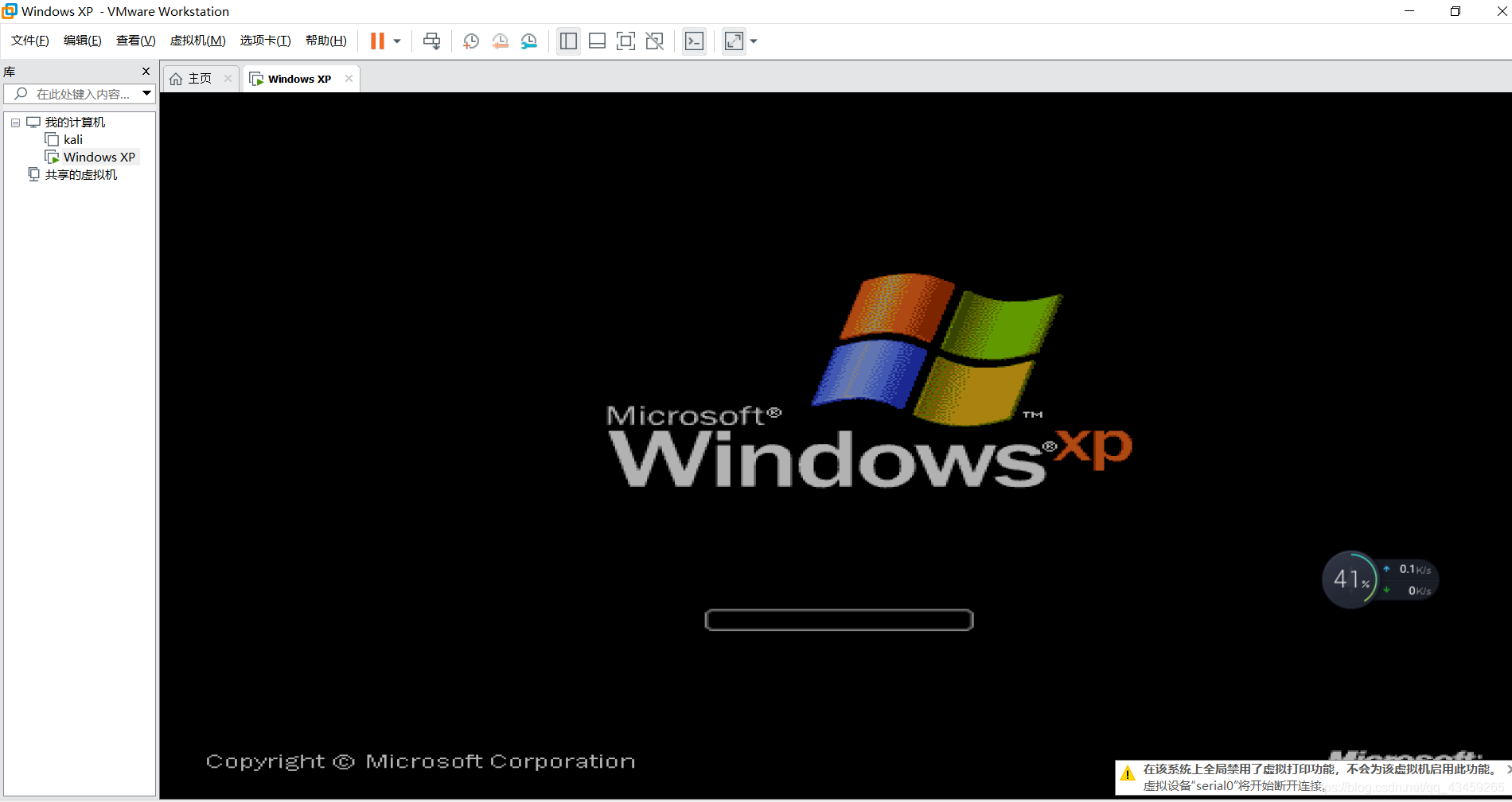The width and height of the screenshot is (1512, 802).
Task: Close the 库 library panel
Action: pos(146,72)
